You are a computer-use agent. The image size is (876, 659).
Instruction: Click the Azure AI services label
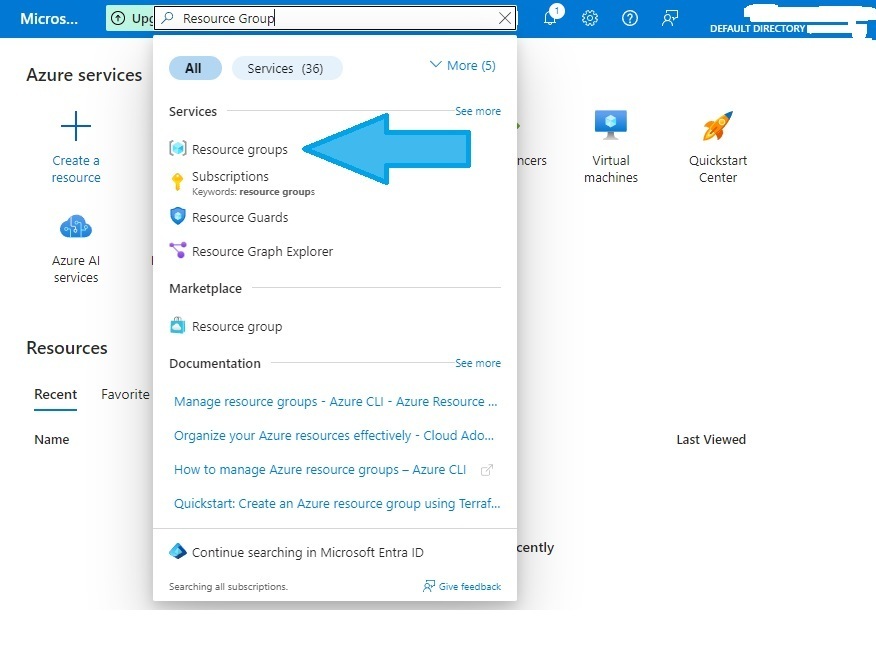76,269
